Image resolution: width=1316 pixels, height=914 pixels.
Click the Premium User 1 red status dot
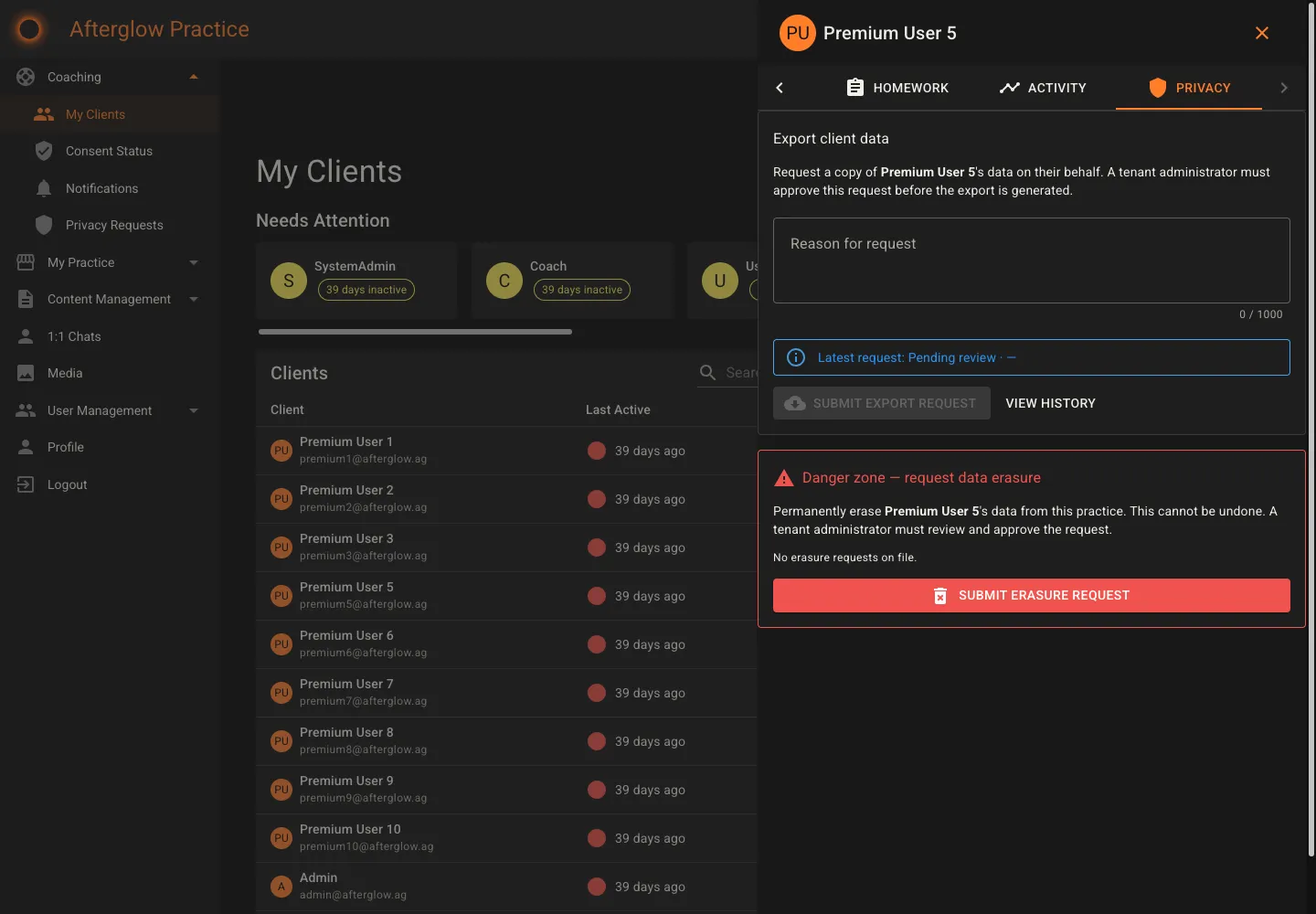point(597,451)
